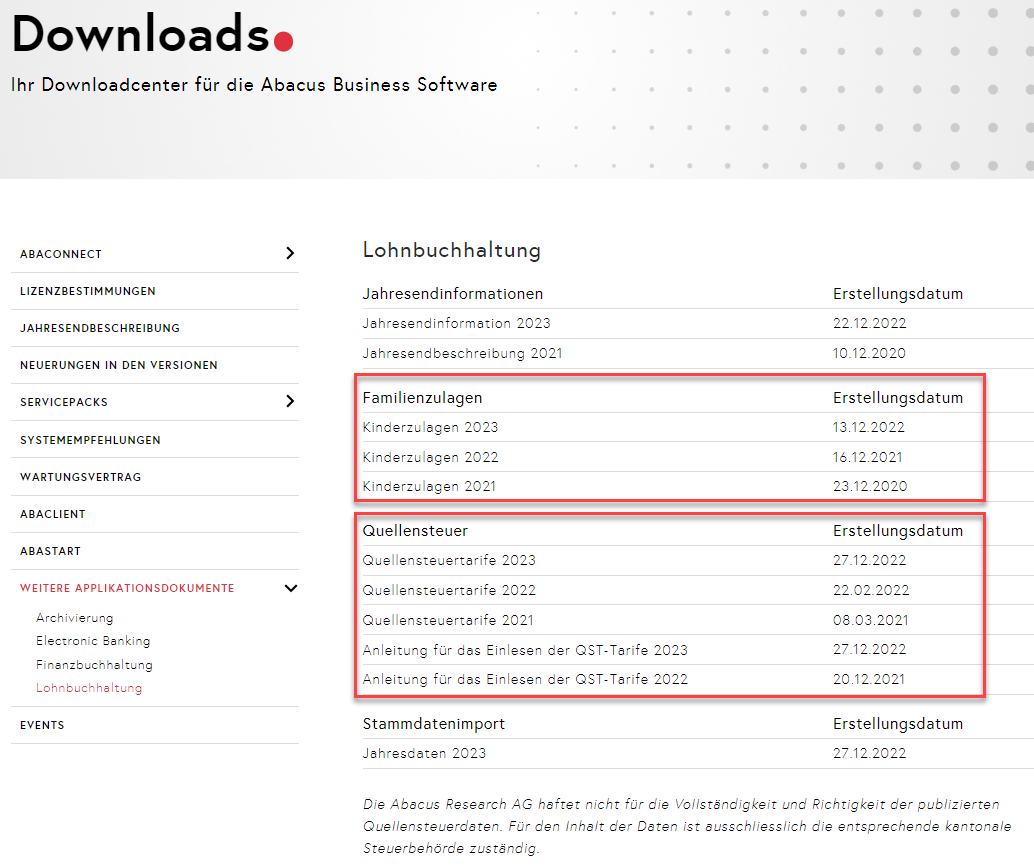Viewport: 1034px width, 868px height.
Task: Click the Abacus Research AG disclaimer text
Action: click(687, 826)
